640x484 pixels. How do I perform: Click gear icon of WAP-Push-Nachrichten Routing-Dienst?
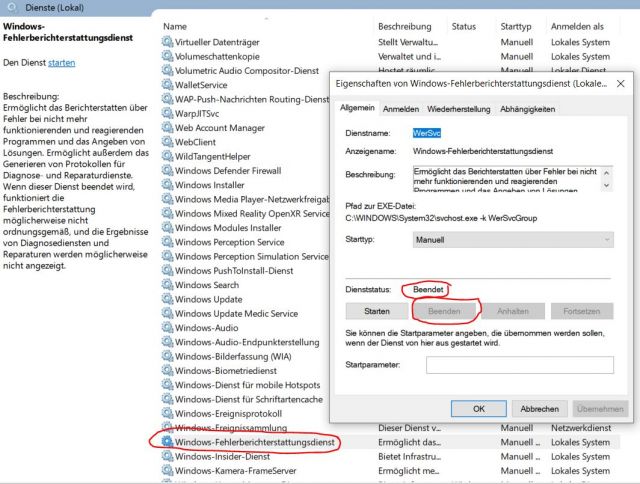click(x=167, y=99)
